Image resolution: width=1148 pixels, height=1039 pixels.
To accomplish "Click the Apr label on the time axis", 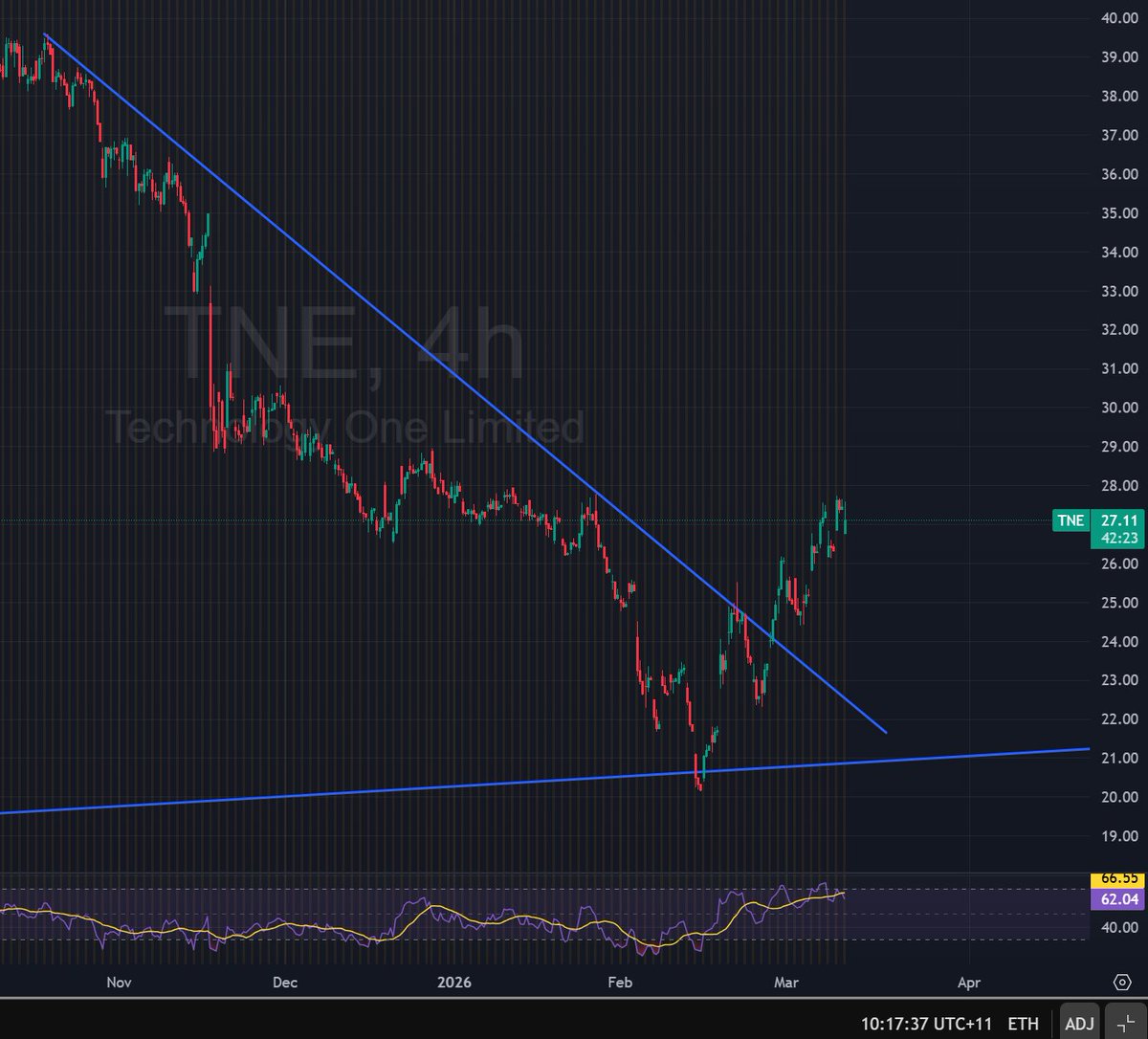I will pyautogui.click(x=968, y=983).
